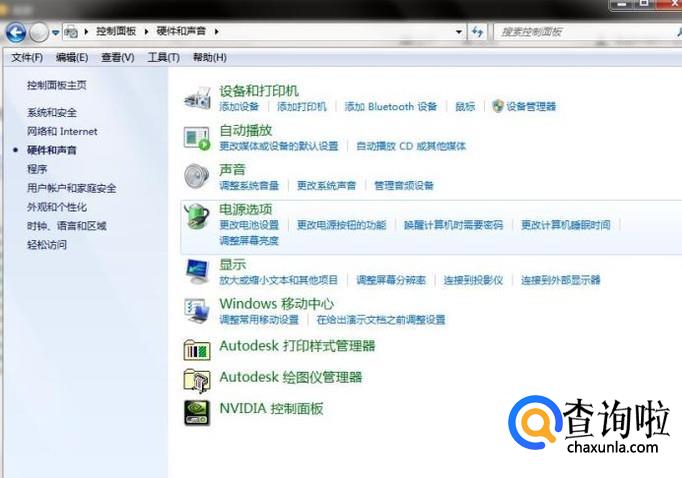This screenshot has height=478, width=682.
Task: Expand the arrow after 硬件和声音 breadcrumb
Action: (x=216, y=31)
